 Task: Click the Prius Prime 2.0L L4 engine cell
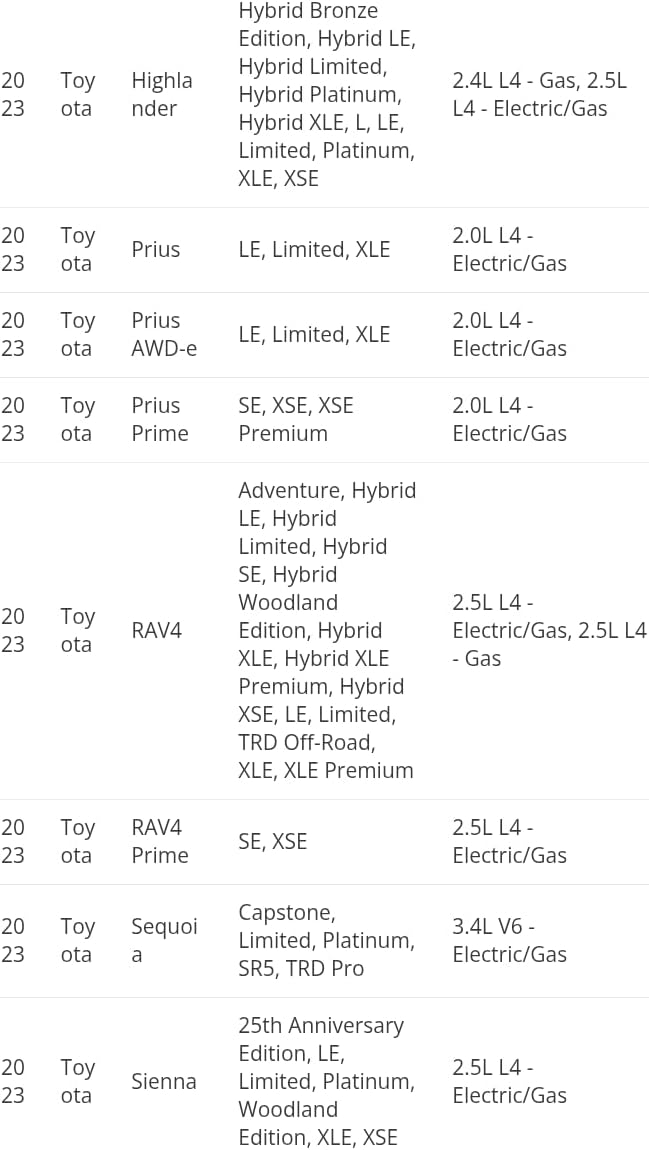point(509,419)
